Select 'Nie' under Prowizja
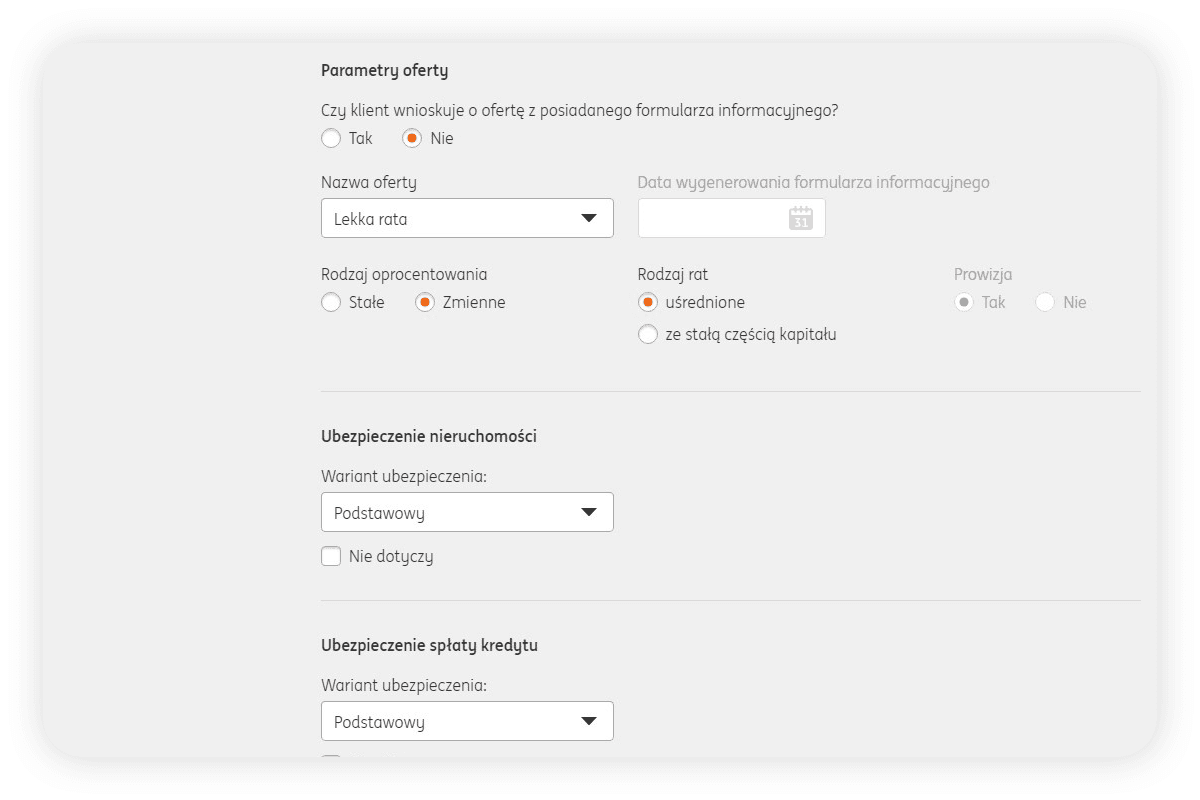Viewport: 1200px width, 800px height. [1045, 302]
